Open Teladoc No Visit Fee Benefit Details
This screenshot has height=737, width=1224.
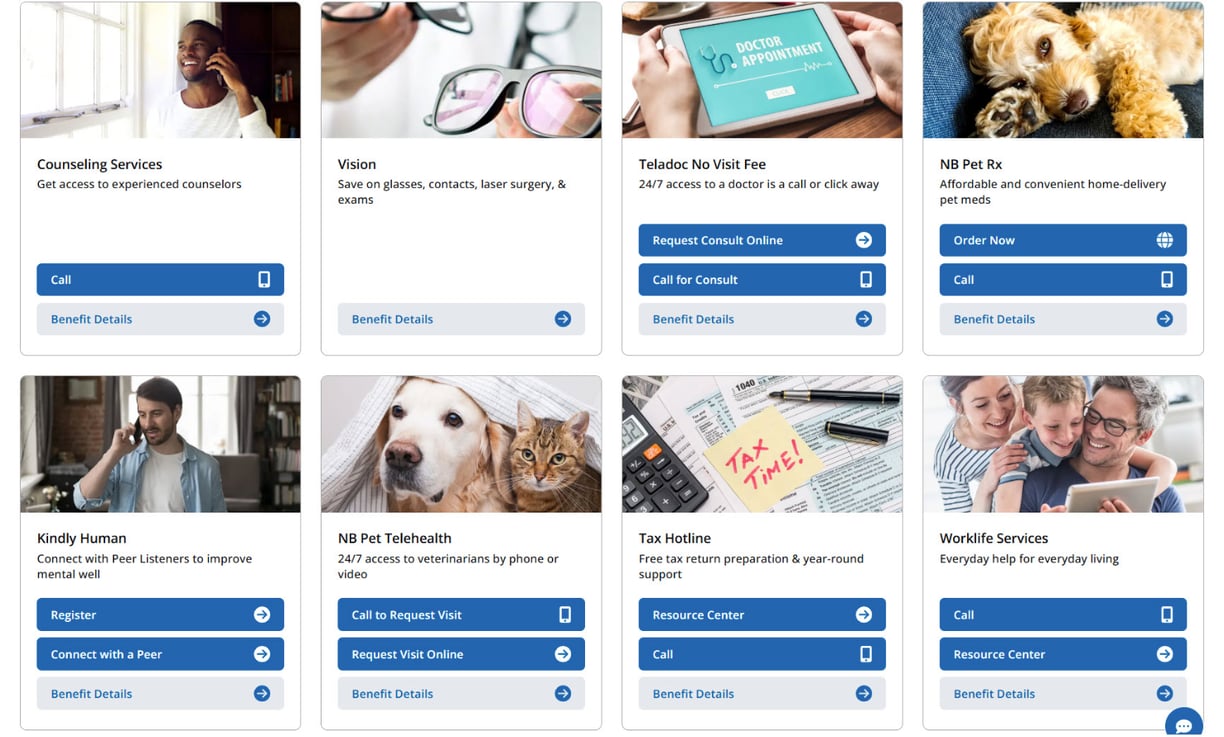[x=761, y=319]
